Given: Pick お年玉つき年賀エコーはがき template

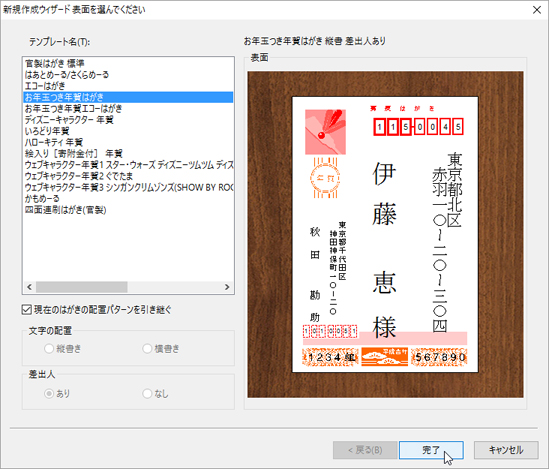Looking at the screenshot, I should point(128,108).
